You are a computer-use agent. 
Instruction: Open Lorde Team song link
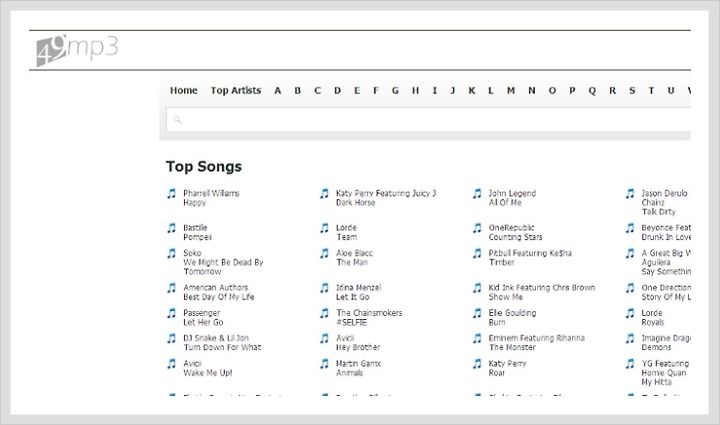(347, 232)
